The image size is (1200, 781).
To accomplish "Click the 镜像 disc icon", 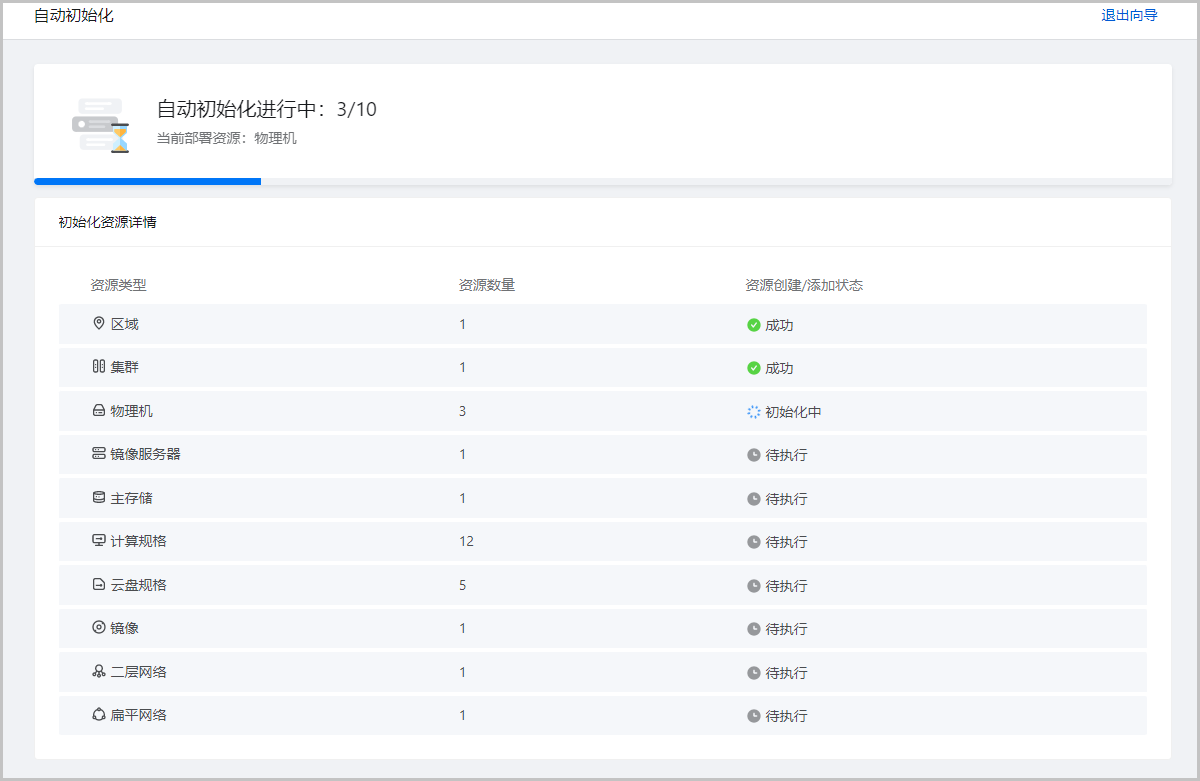I will point(98,628).
